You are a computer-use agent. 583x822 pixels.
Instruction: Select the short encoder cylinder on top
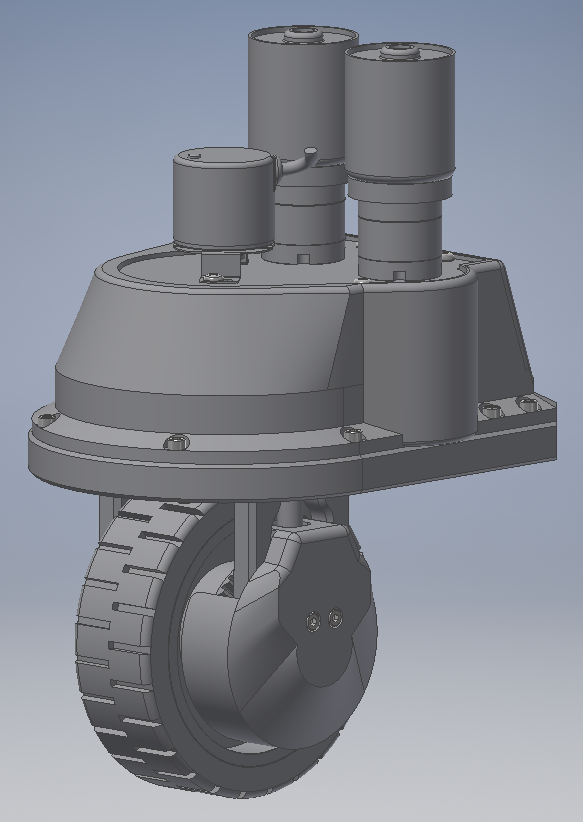click(x=224, y=198)
